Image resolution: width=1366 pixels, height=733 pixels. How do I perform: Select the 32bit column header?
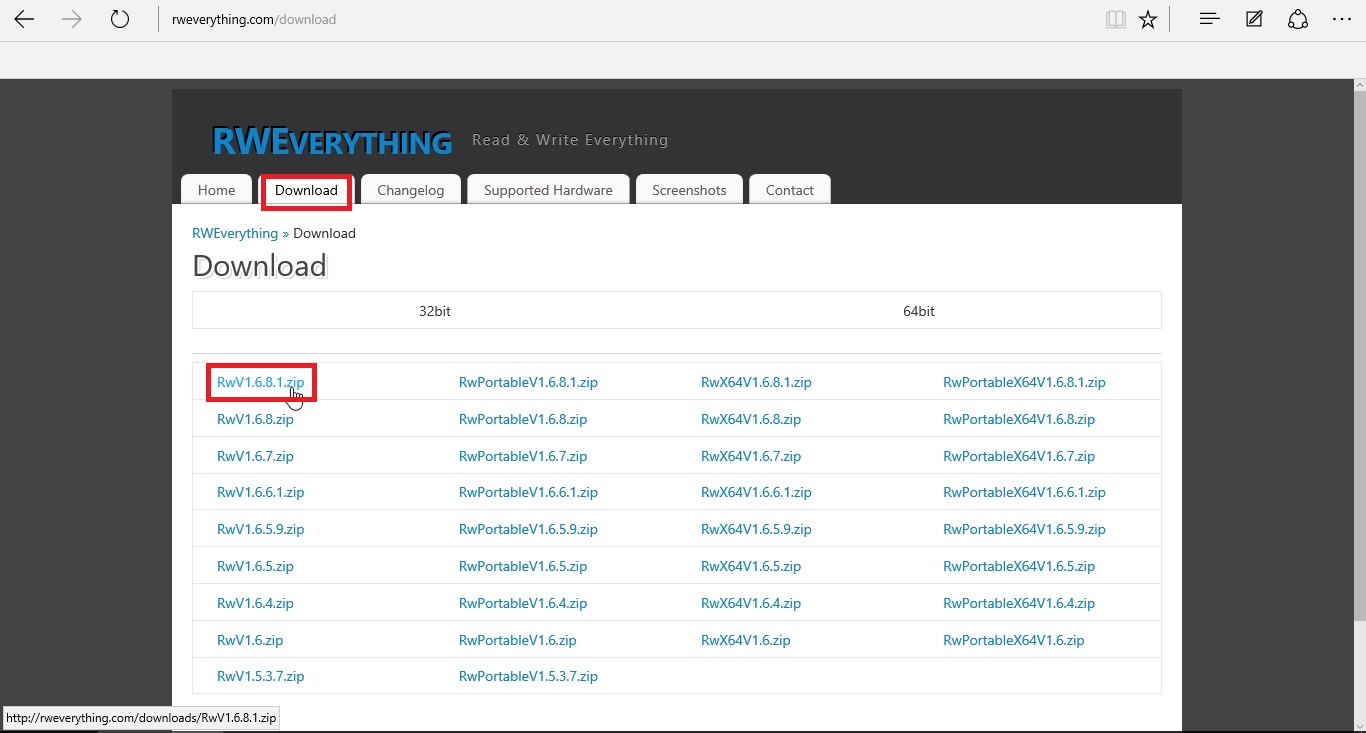[x=435, y=311]
